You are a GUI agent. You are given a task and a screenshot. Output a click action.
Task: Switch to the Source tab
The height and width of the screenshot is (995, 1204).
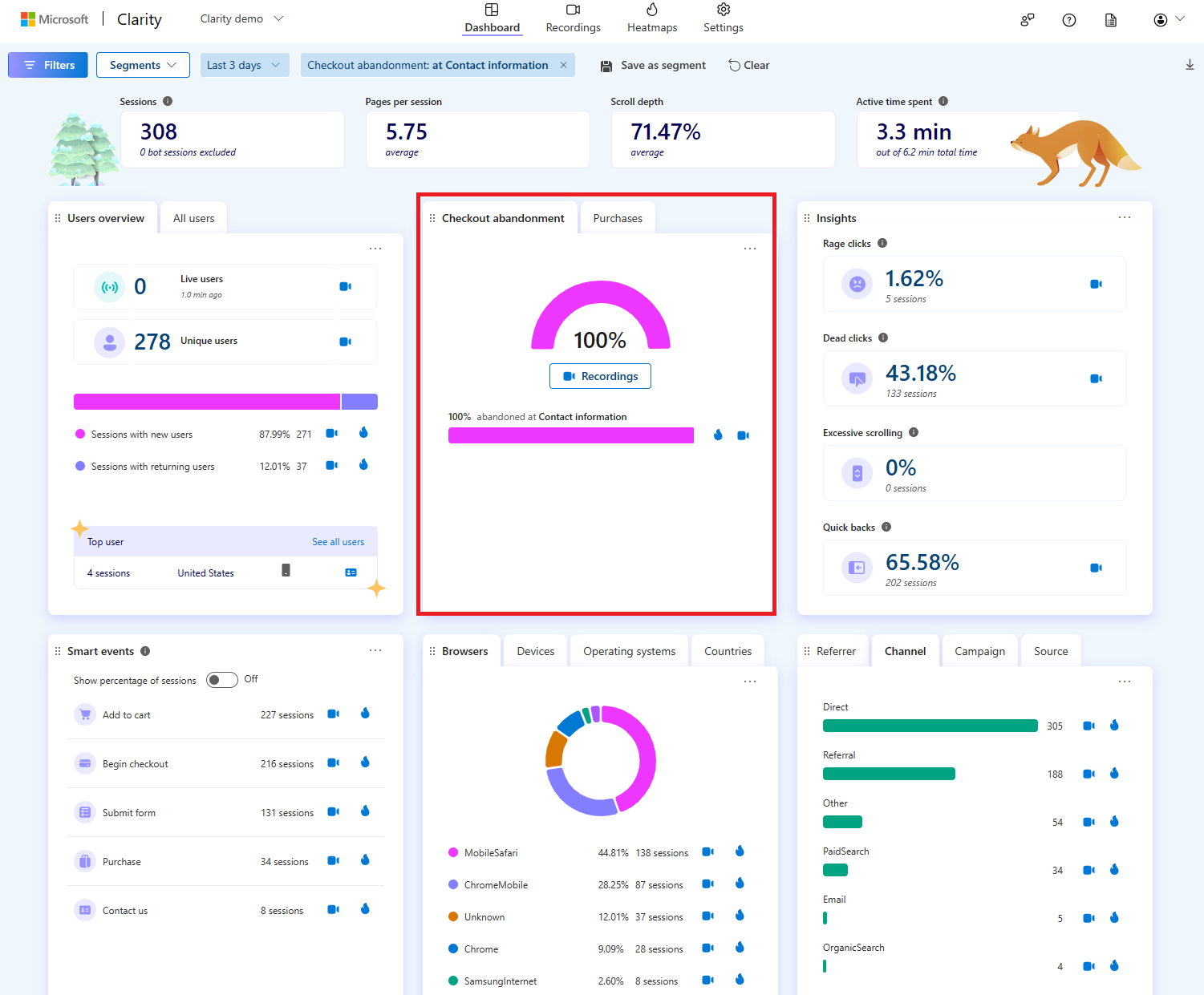(x=1051, y=651)
